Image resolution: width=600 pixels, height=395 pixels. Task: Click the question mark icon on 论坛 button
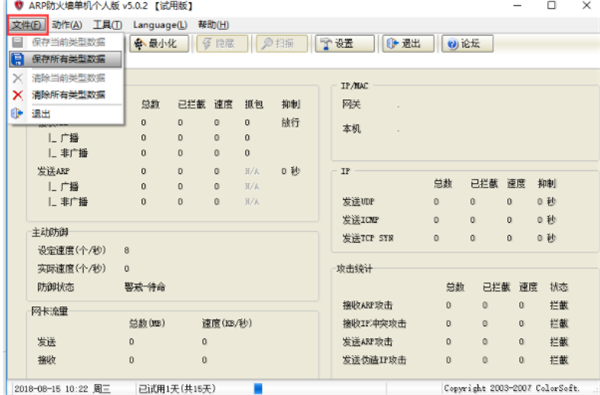pyautogui.click(x=453, y=44)
